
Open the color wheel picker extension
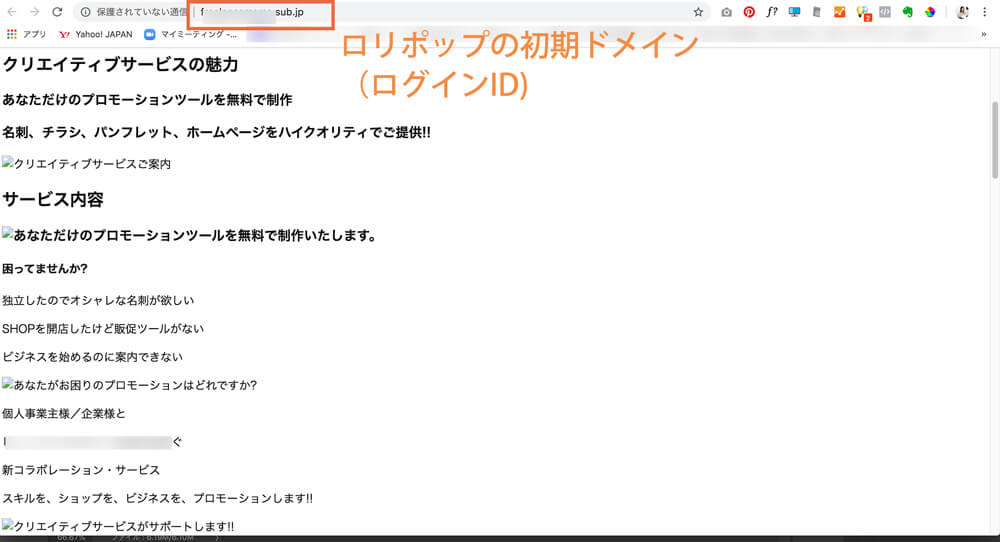pos(930,12)
